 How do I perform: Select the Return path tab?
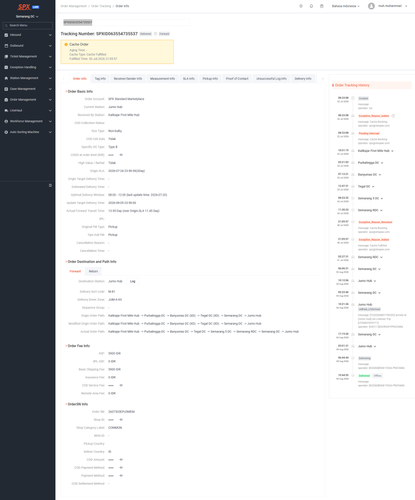click(x=93, y=271)
